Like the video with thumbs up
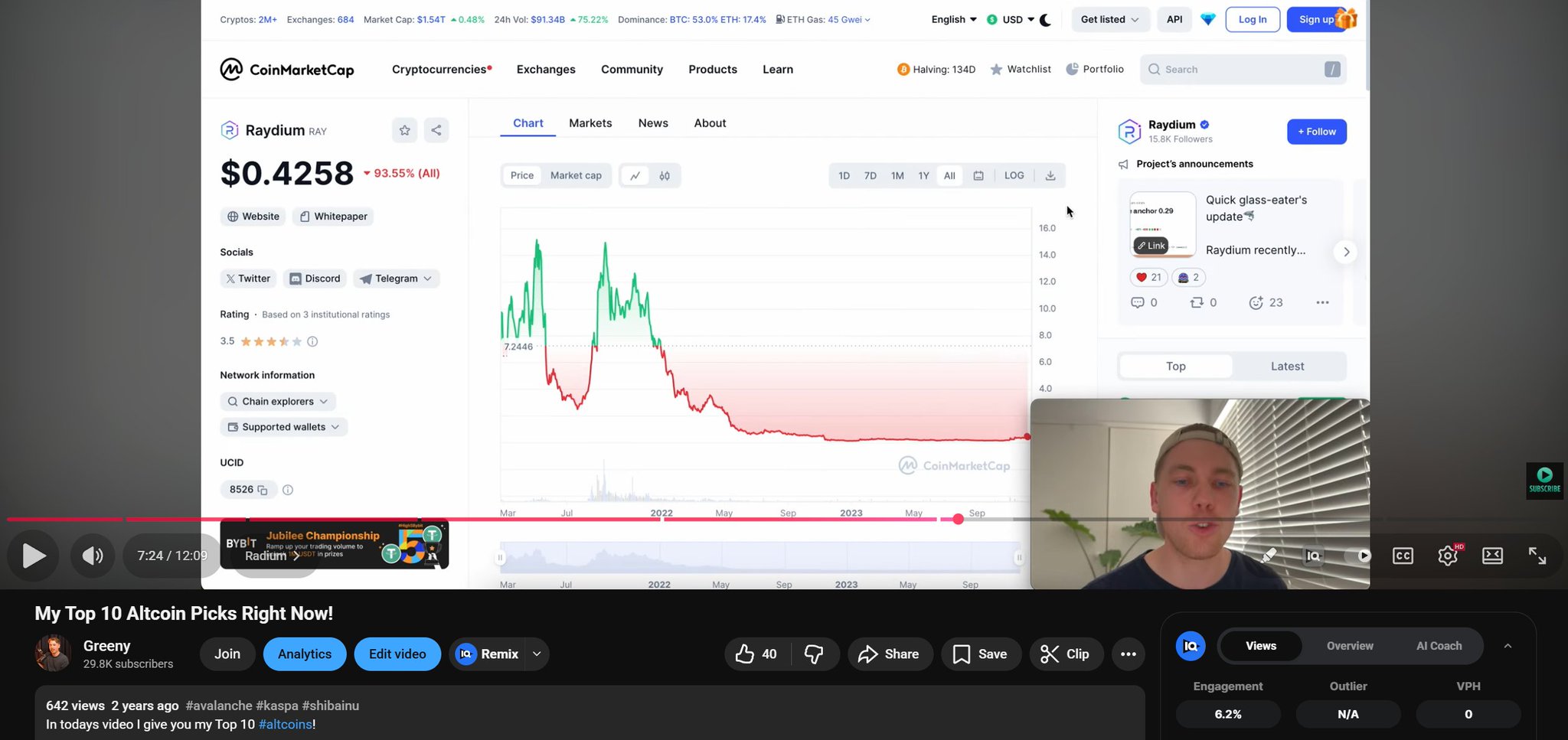 756,654
